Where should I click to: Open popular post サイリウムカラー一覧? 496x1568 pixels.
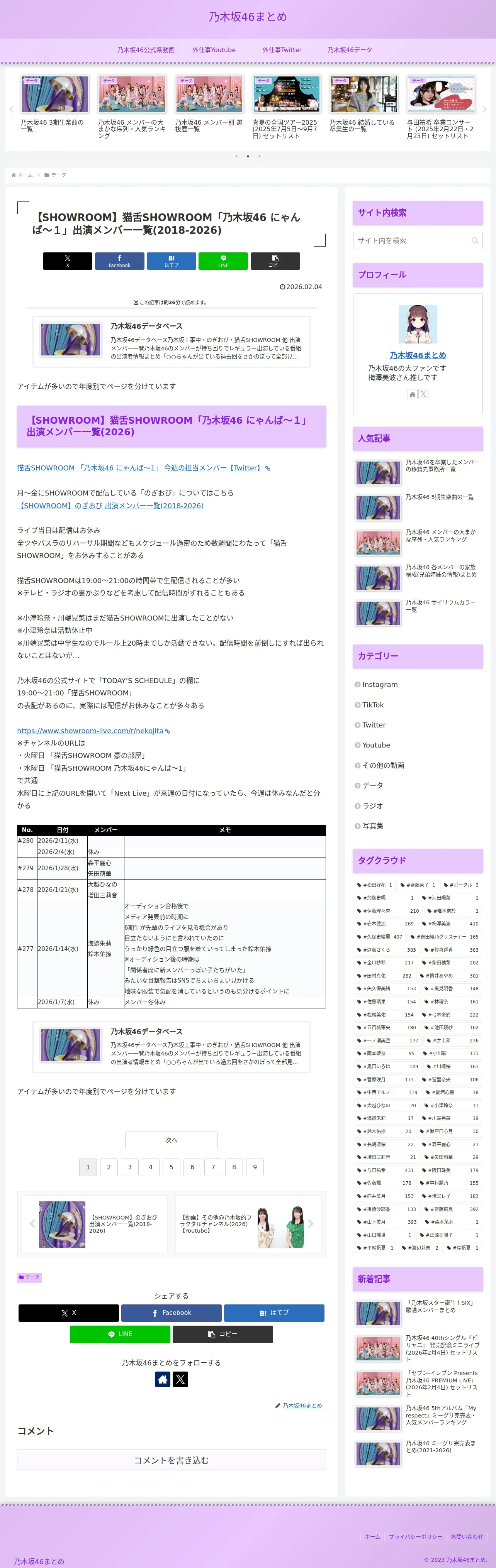pos(418,613)
